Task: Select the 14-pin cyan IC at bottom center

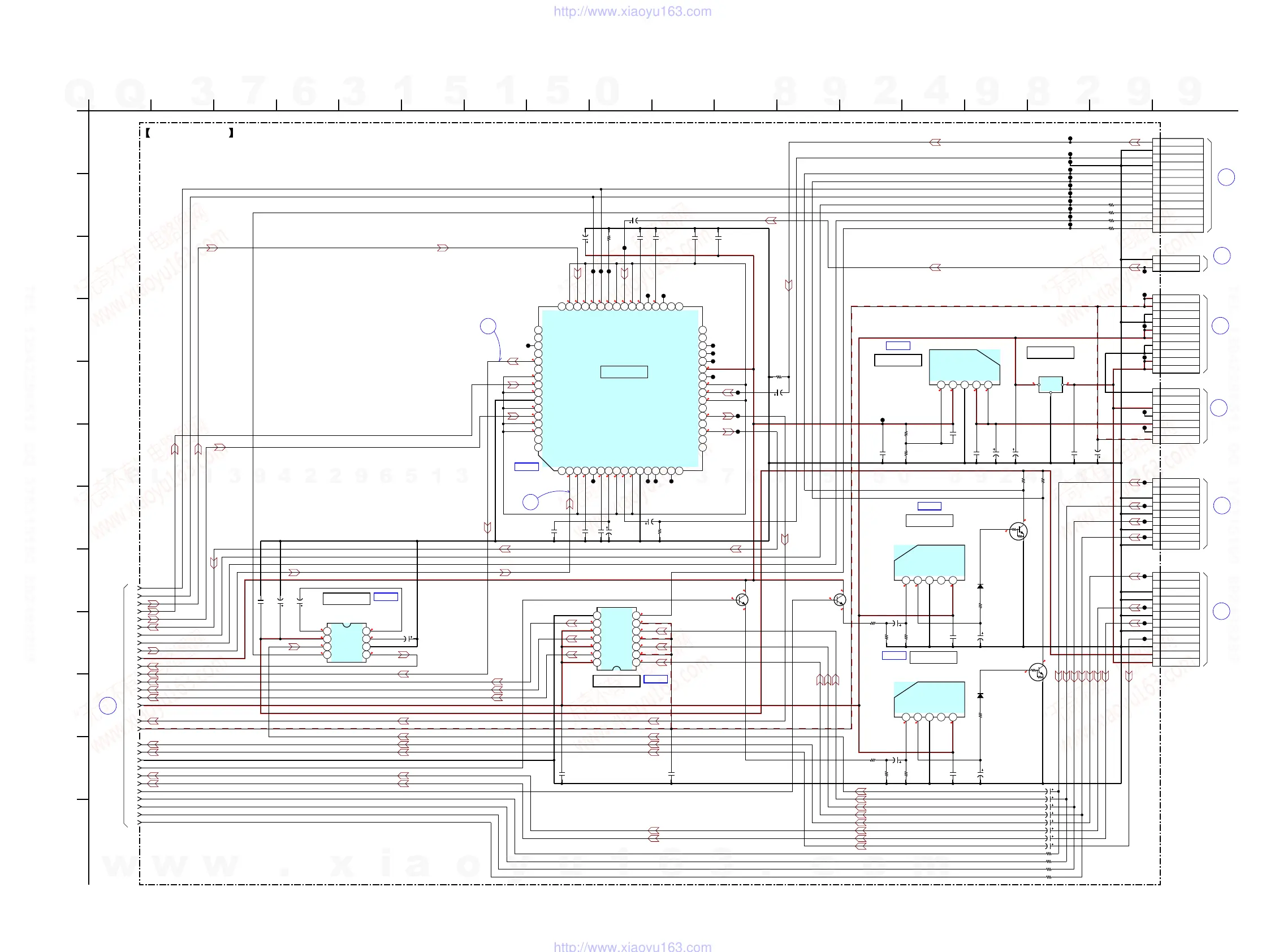Action: click(x=616, y=638)
